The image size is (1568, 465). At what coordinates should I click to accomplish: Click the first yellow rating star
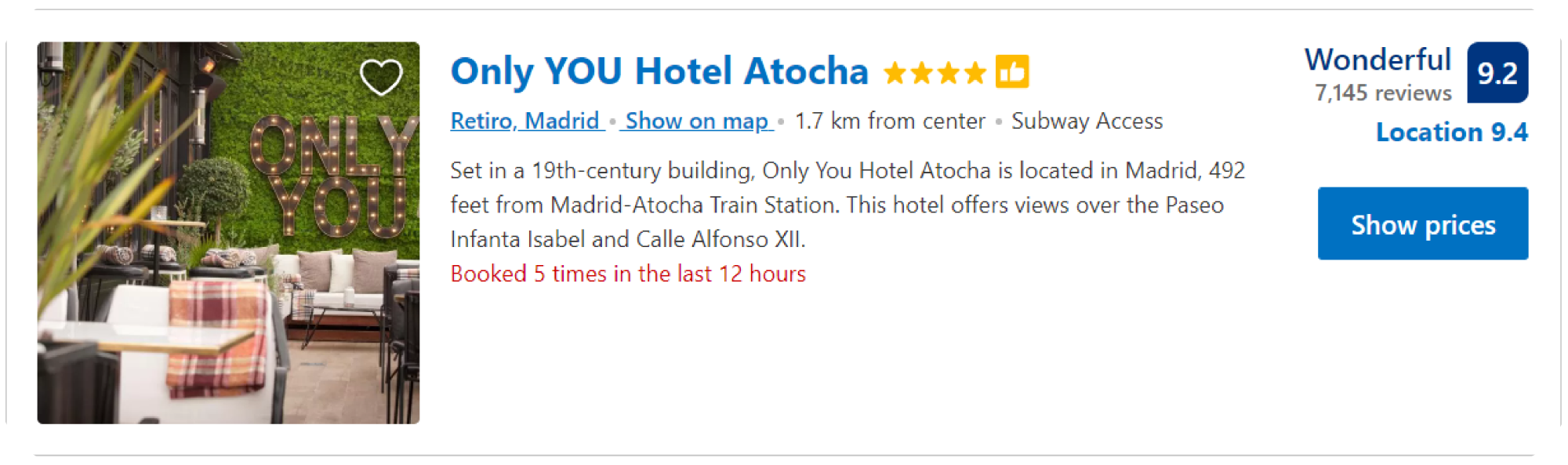[895, 74]
